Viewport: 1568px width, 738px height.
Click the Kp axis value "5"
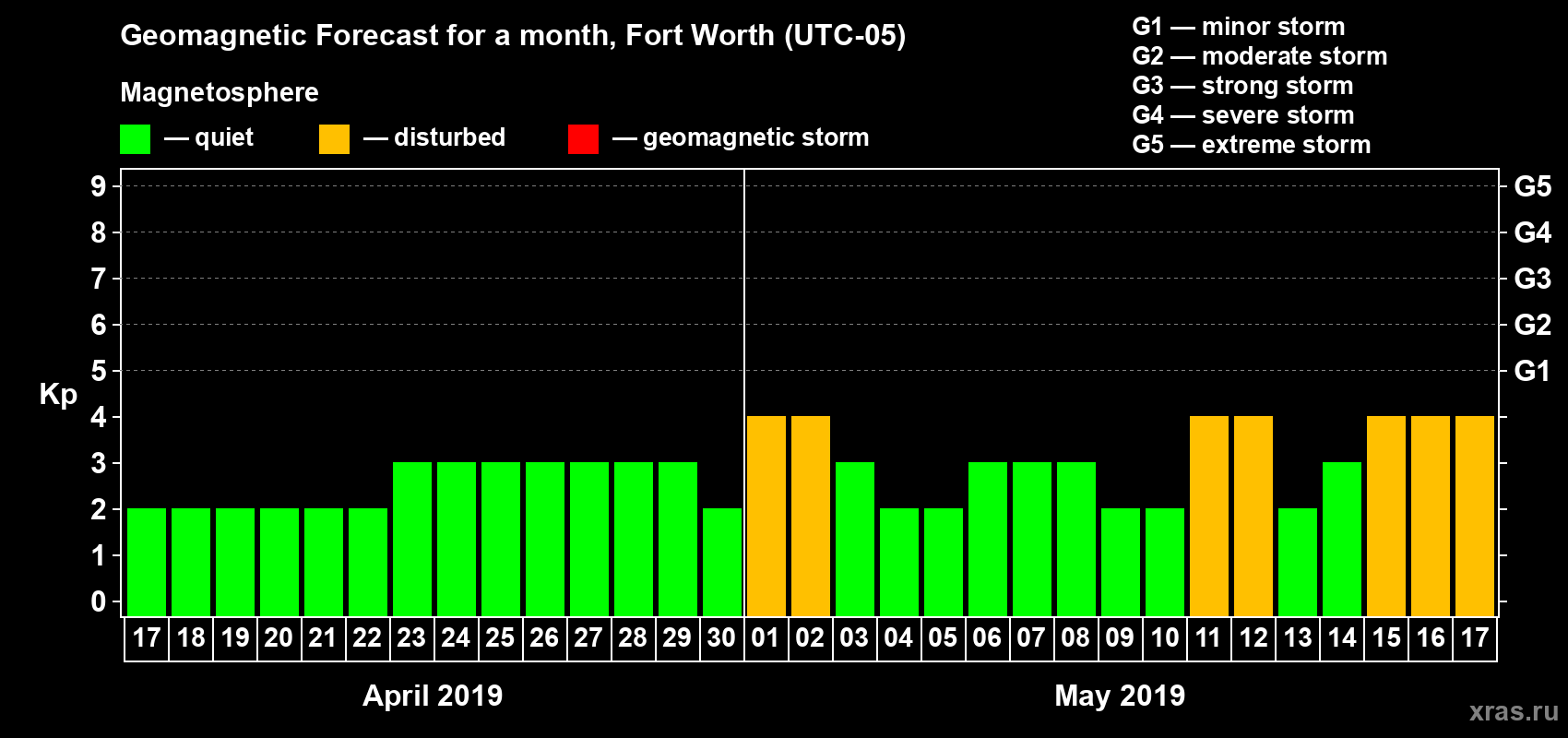pos(99,371)
